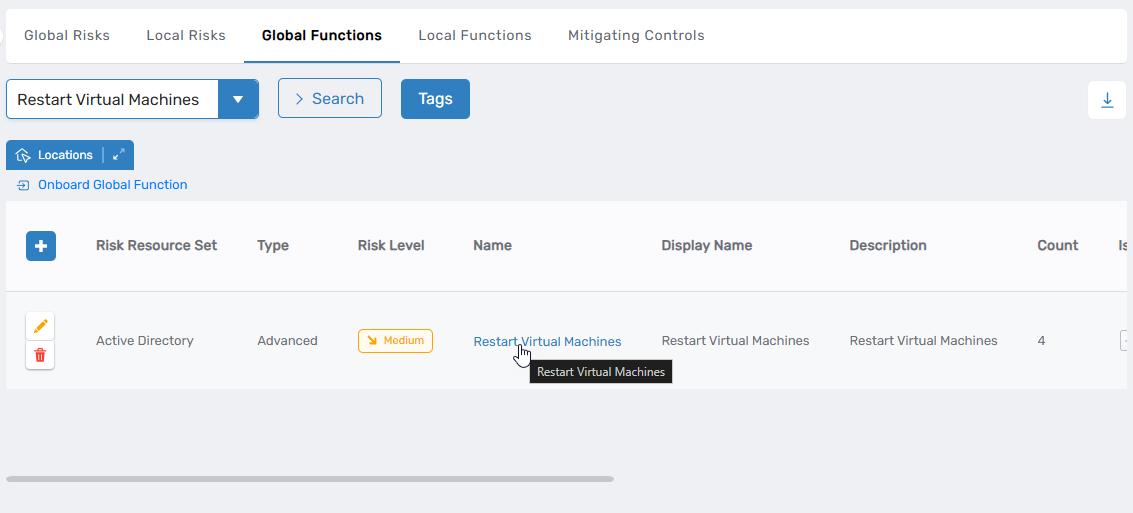Click the Onboard Global Function icon

point(23,185)
